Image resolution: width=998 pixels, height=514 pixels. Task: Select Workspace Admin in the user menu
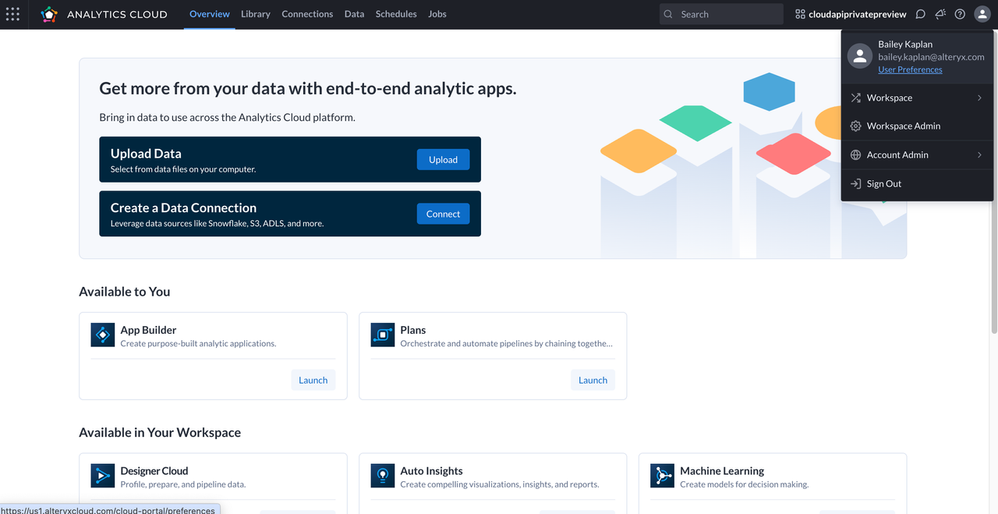click(917, 126)
